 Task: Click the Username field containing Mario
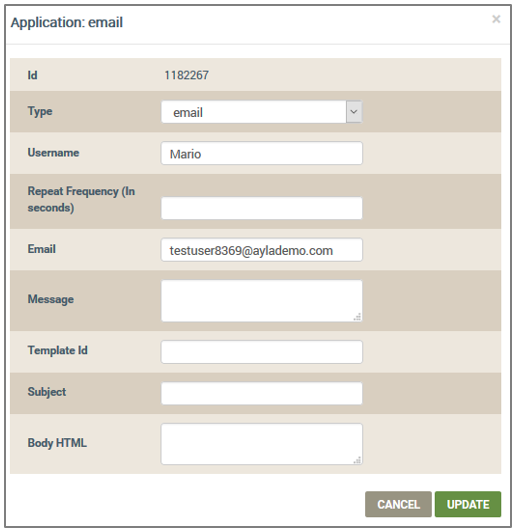(262, 153)
